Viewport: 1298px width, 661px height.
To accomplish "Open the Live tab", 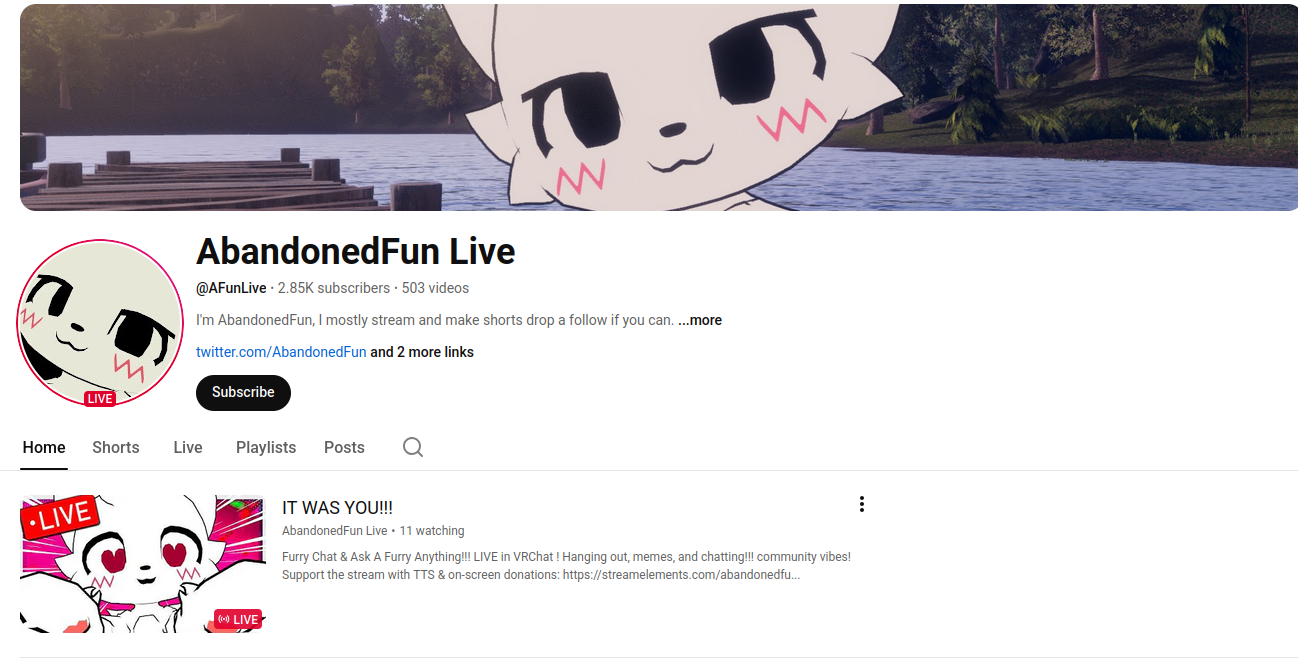I will [188, 447].
